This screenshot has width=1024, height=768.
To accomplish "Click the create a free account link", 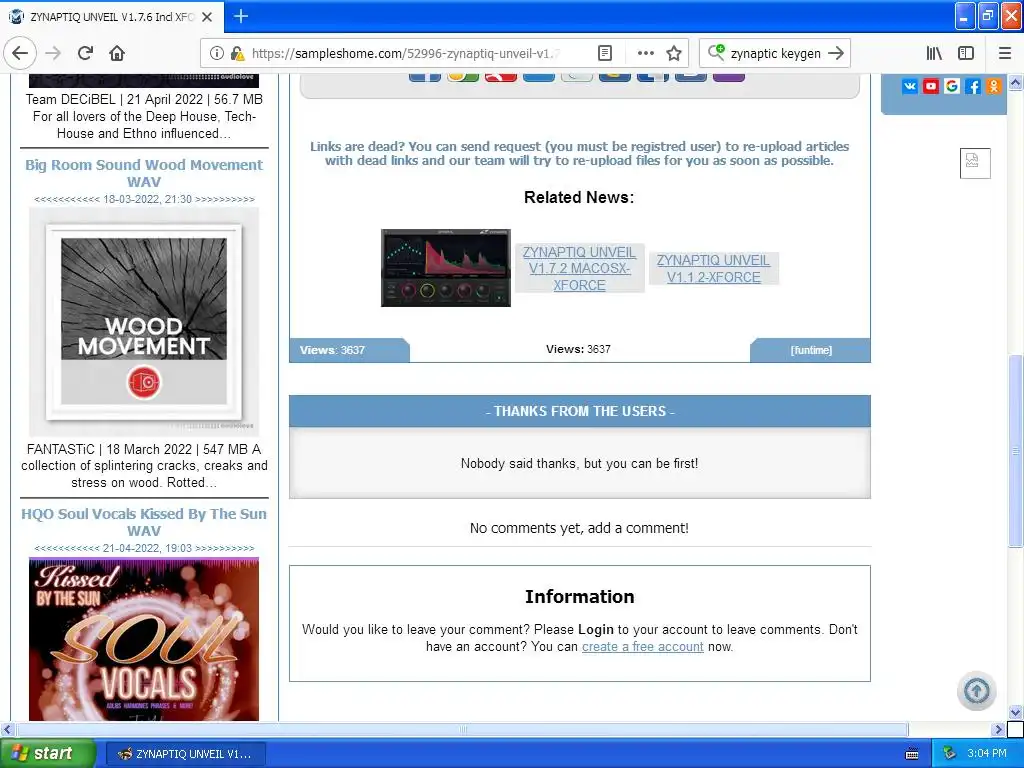I will tap(643, 647).
